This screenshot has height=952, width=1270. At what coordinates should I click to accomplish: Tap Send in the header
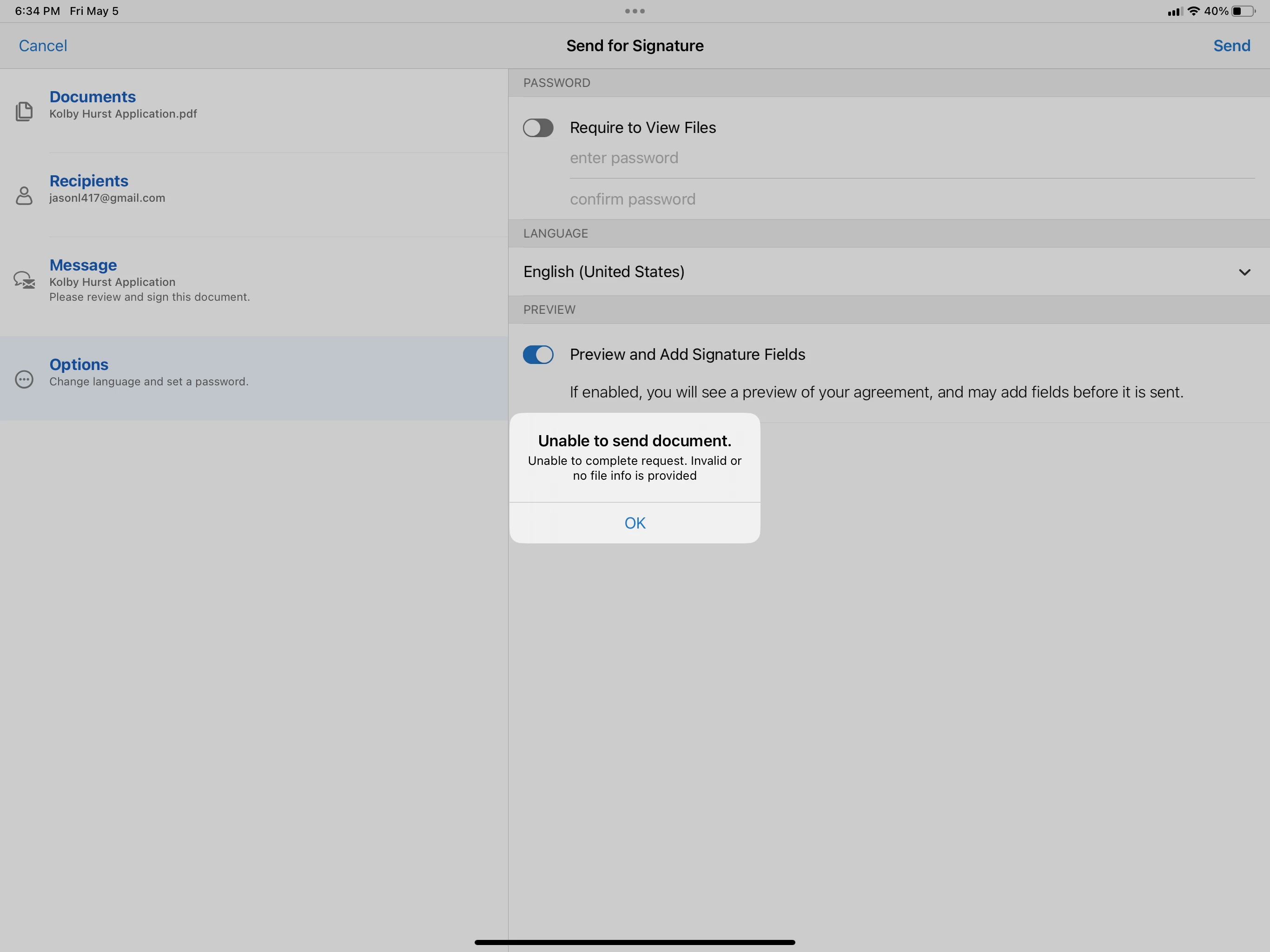[1231, 46]
